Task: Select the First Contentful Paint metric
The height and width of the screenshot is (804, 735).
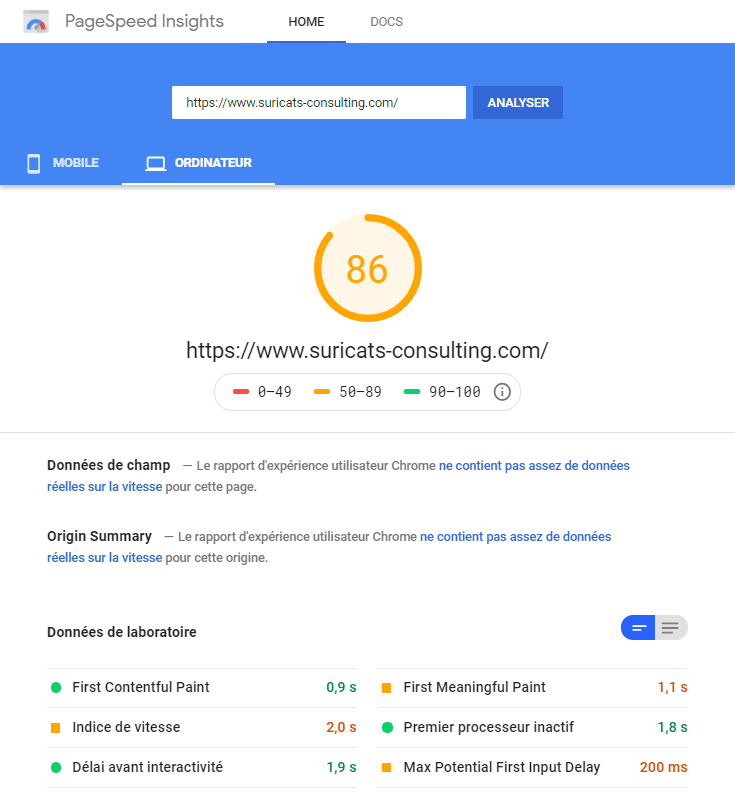Action: click(202, 688)
